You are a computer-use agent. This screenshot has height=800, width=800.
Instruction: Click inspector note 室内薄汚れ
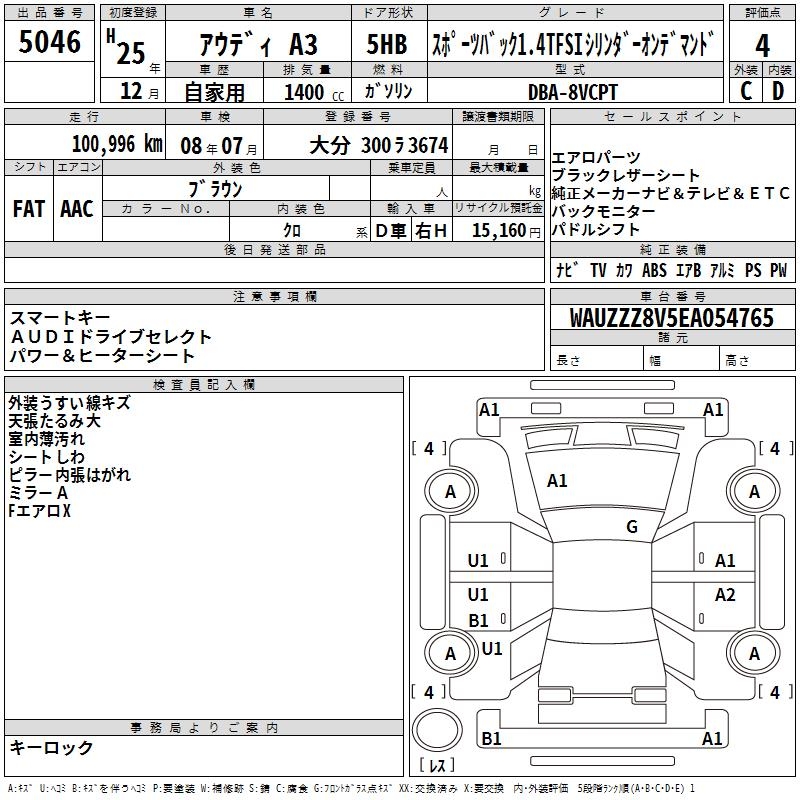tap(46, 439)
